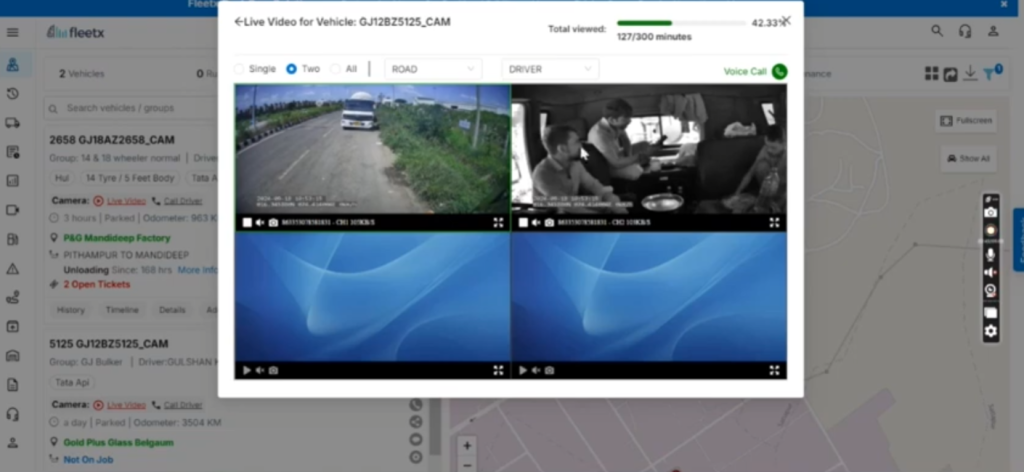This screenshot has height=472, width=1024.
Task: Open the truck icon in the sidebar
Action: pos(12,123)
